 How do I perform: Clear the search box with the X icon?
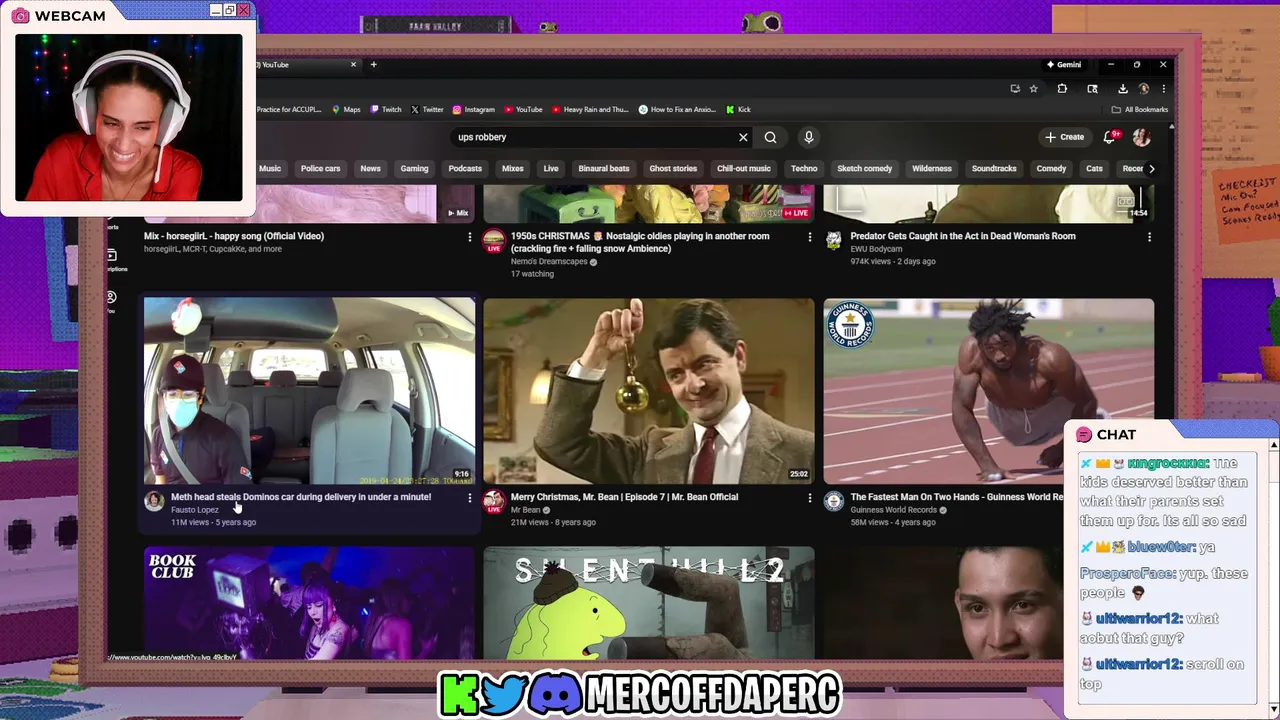coord(743,137)
